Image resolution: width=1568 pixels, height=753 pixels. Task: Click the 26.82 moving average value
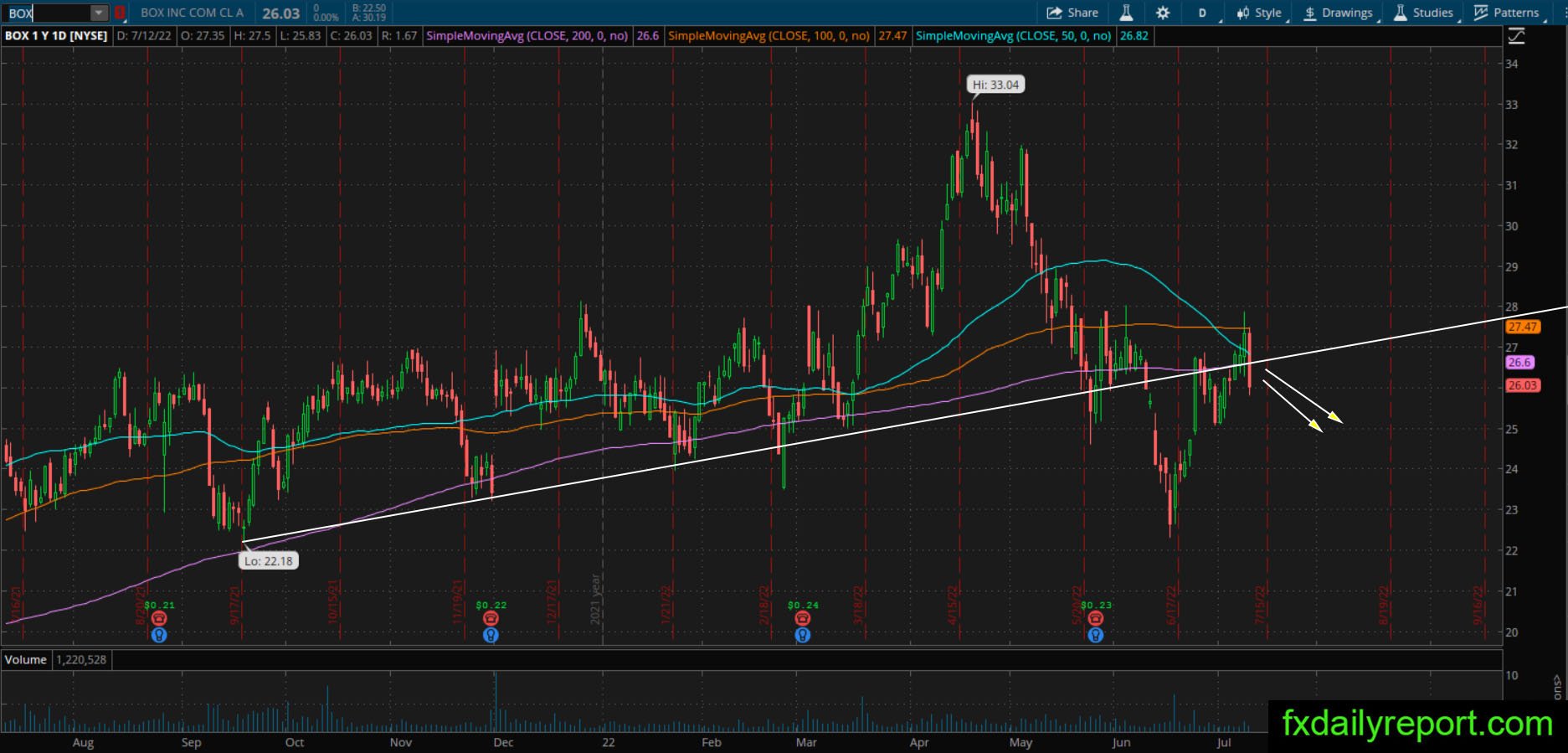[x=1134, y=36]
